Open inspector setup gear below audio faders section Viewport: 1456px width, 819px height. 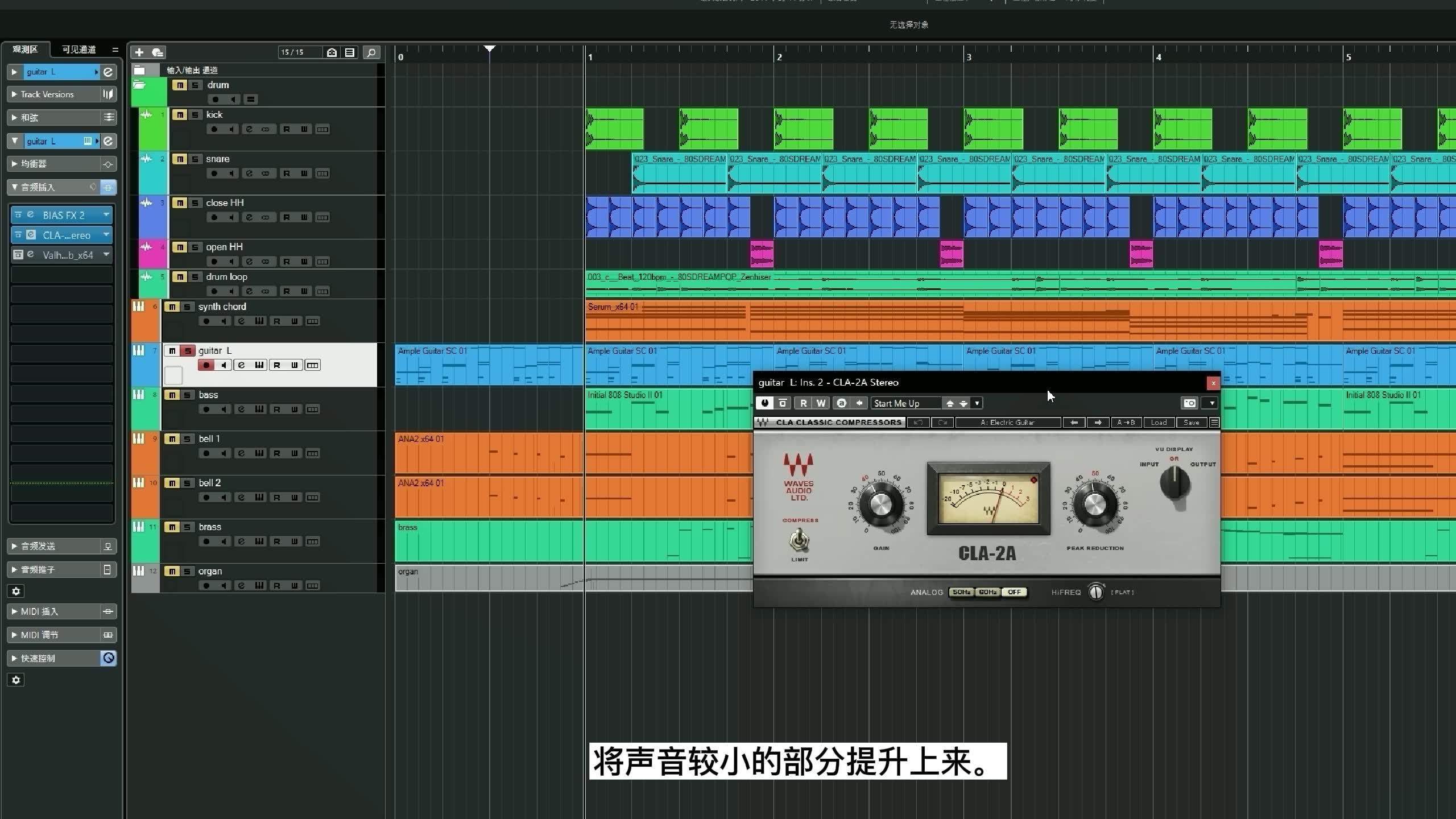16,591
